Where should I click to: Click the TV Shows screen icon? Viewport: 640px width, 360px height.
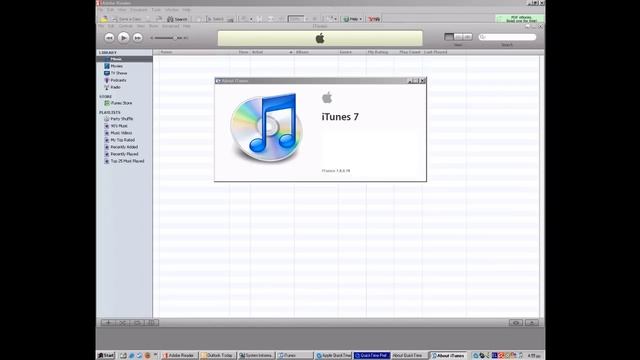tap(107, 73)
